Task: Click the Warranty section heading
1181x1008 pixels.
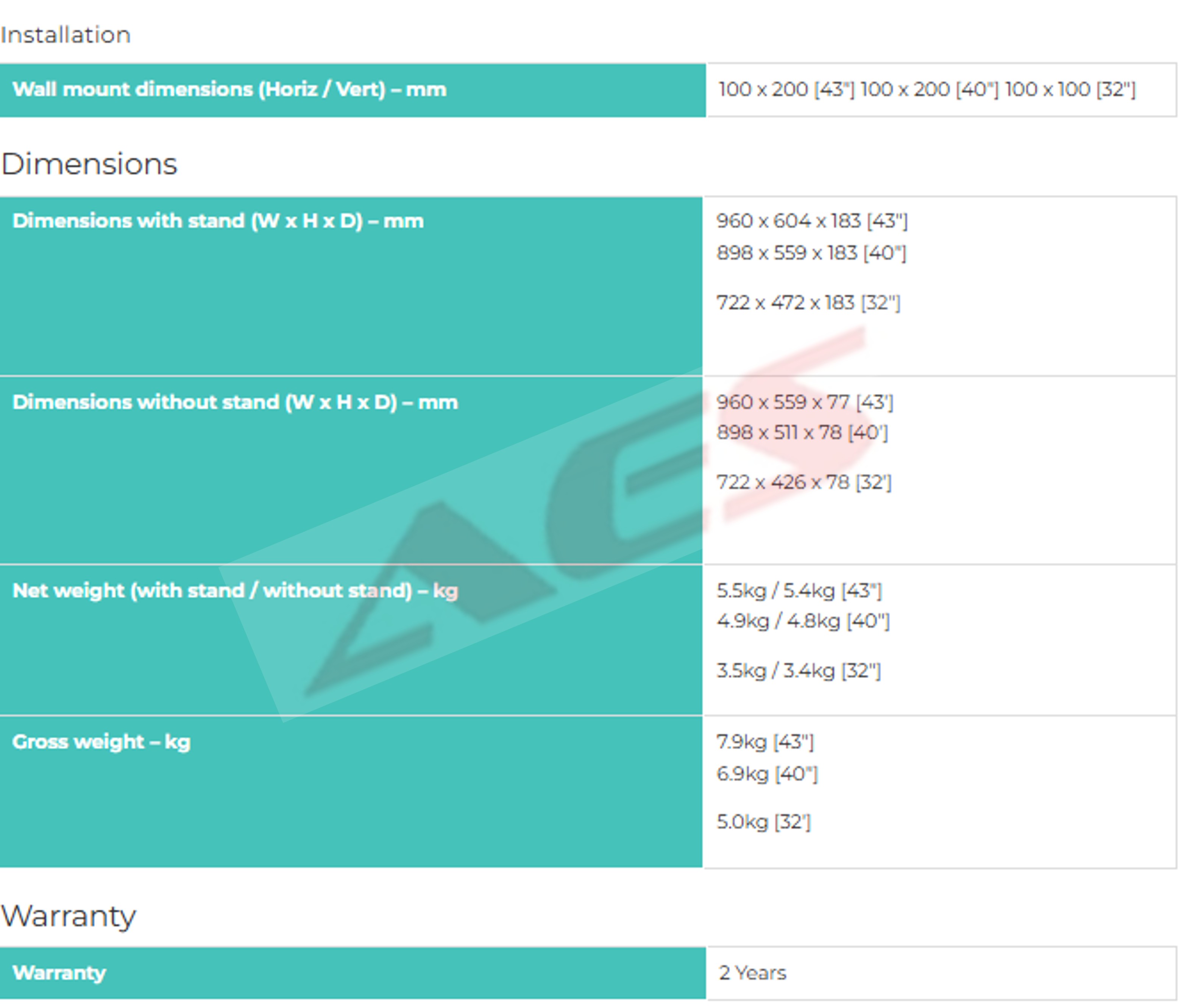Action: tap(69, 916)
